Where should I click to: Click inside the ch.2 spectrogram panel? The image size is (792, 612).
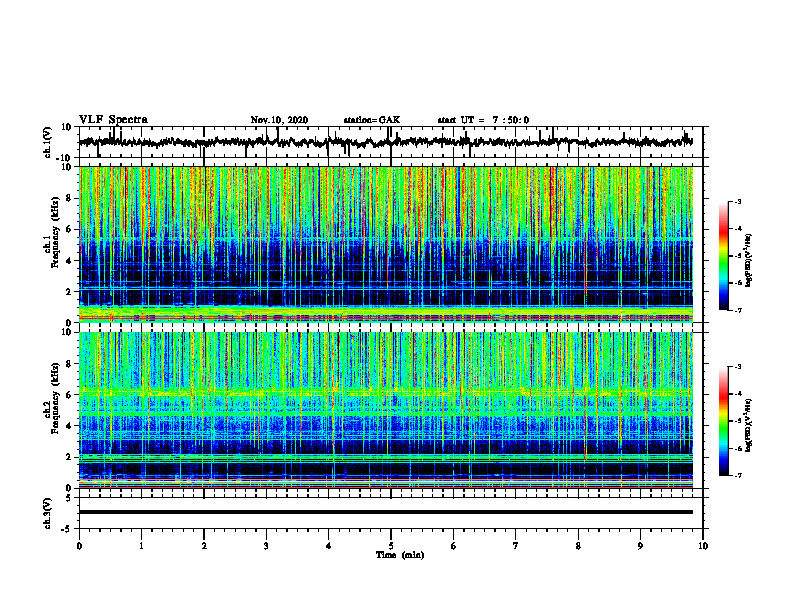pyautogui.click(x=385, y=410)
